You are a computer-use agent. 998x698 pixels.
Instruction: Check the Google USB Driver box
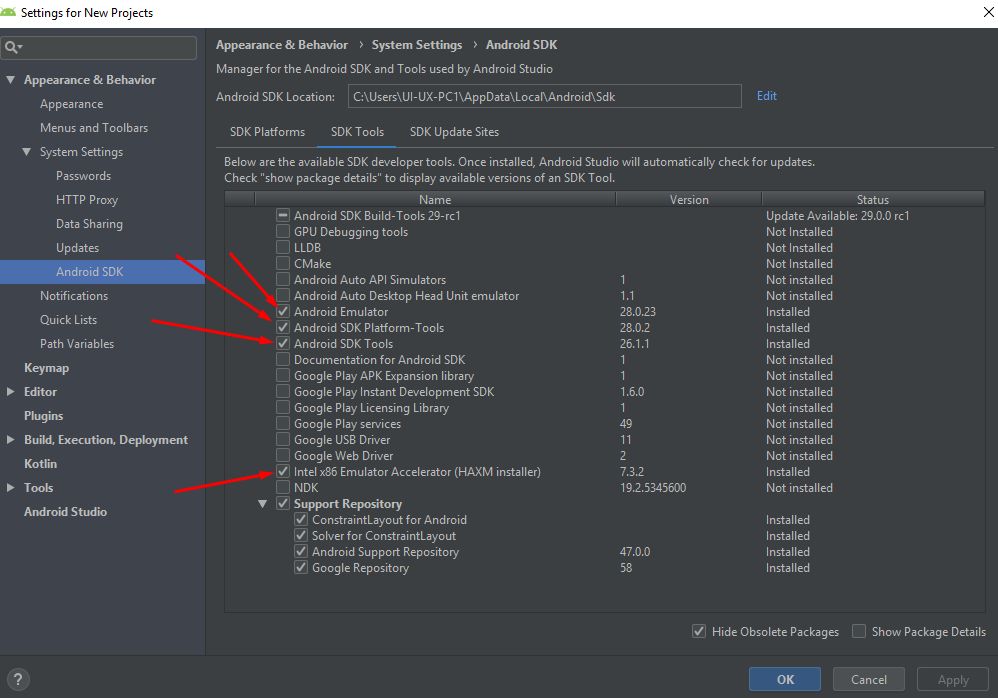click(x=283, y=439)
